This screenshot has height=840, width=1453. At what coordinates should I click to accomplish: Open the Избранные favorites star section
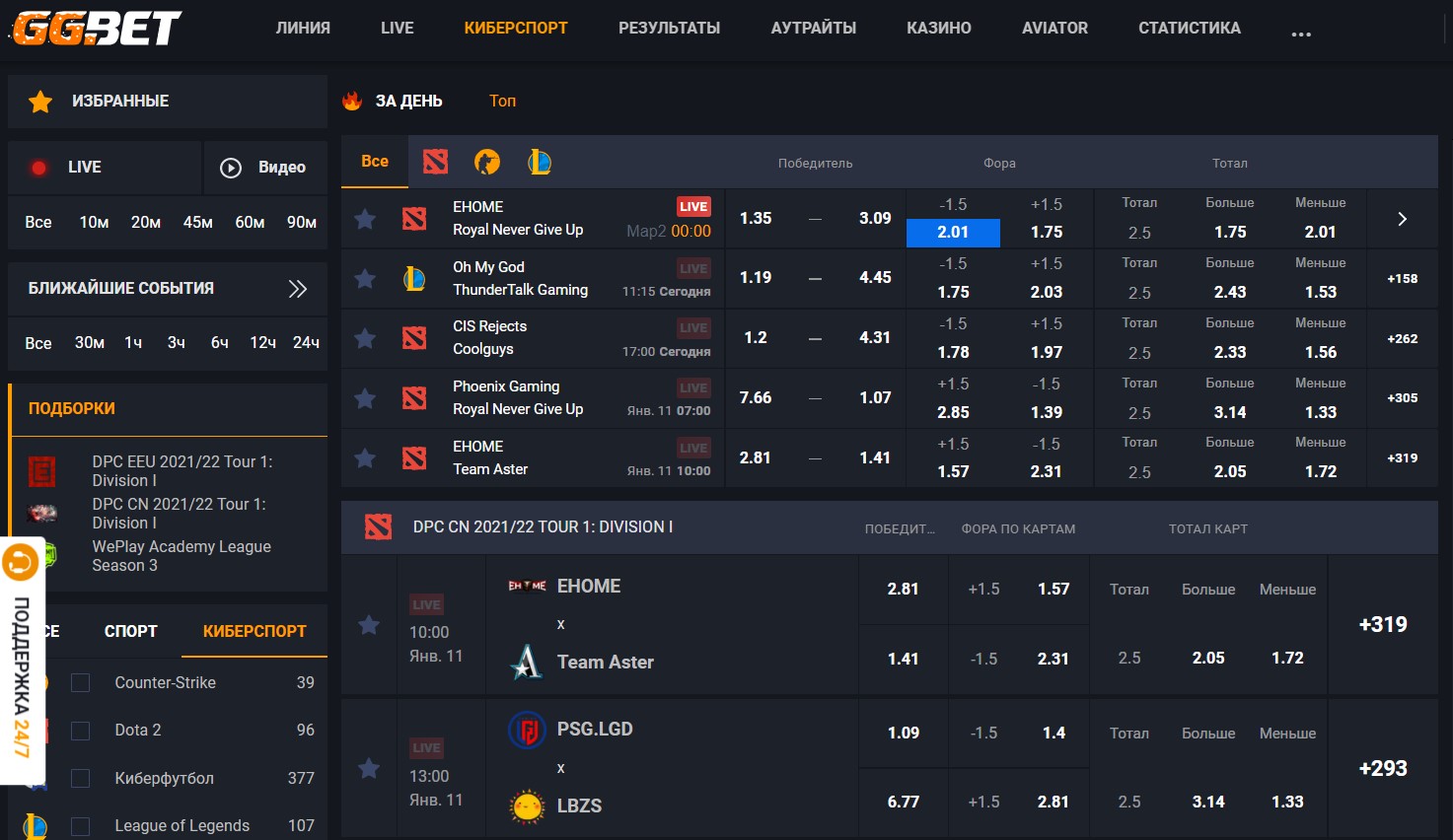click(168, 101)
